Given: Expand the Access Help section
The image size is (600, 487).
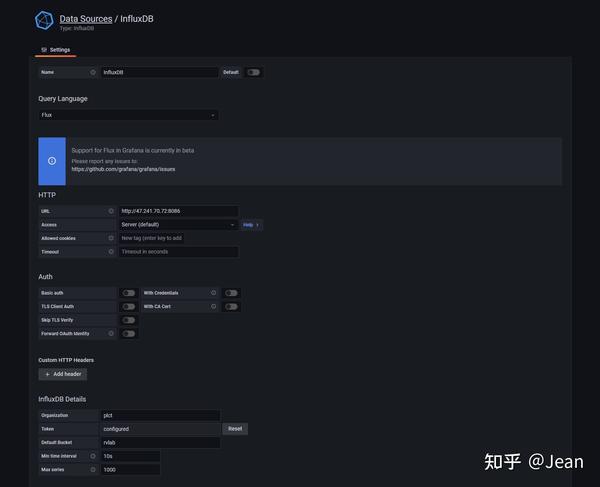Looking at the screenshot, I should click(x=251, y=225).
